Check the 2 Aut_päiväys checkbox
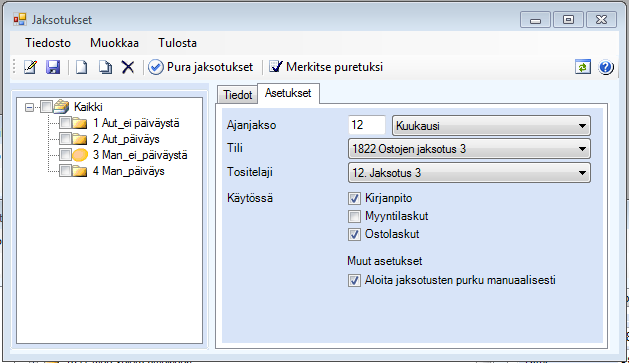Screen dimensions: 629x363 click(65, 138)
